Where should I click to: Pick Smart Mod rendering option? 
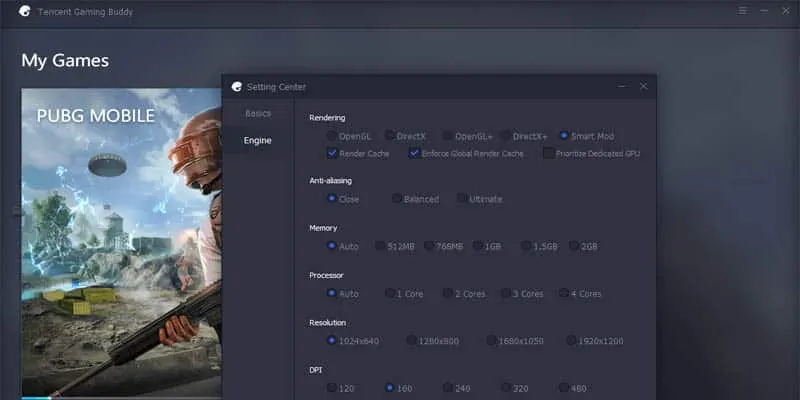[x=564, y=136]
